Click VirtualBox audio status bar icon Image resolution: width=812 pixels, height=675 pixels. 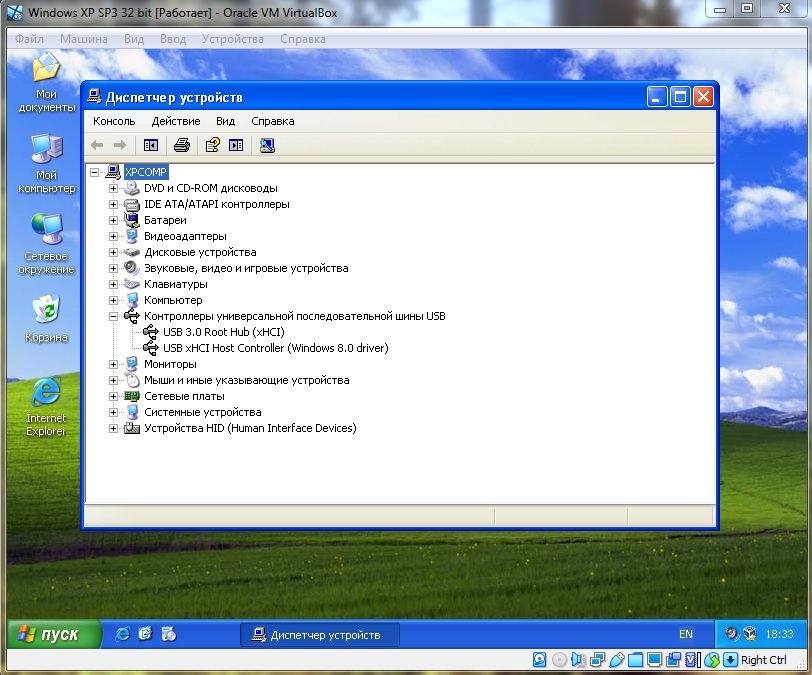click(x=578, y=660)
